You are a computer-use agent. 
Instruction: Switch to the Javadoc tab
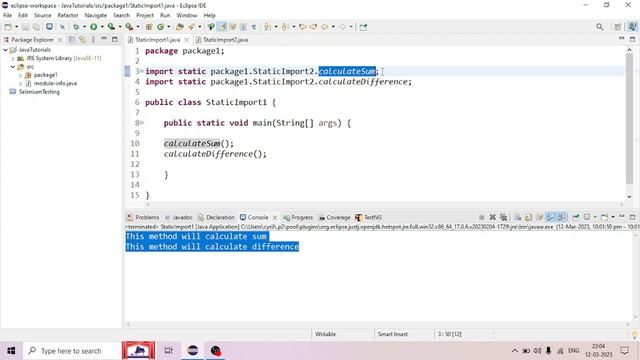pos(178,217)
